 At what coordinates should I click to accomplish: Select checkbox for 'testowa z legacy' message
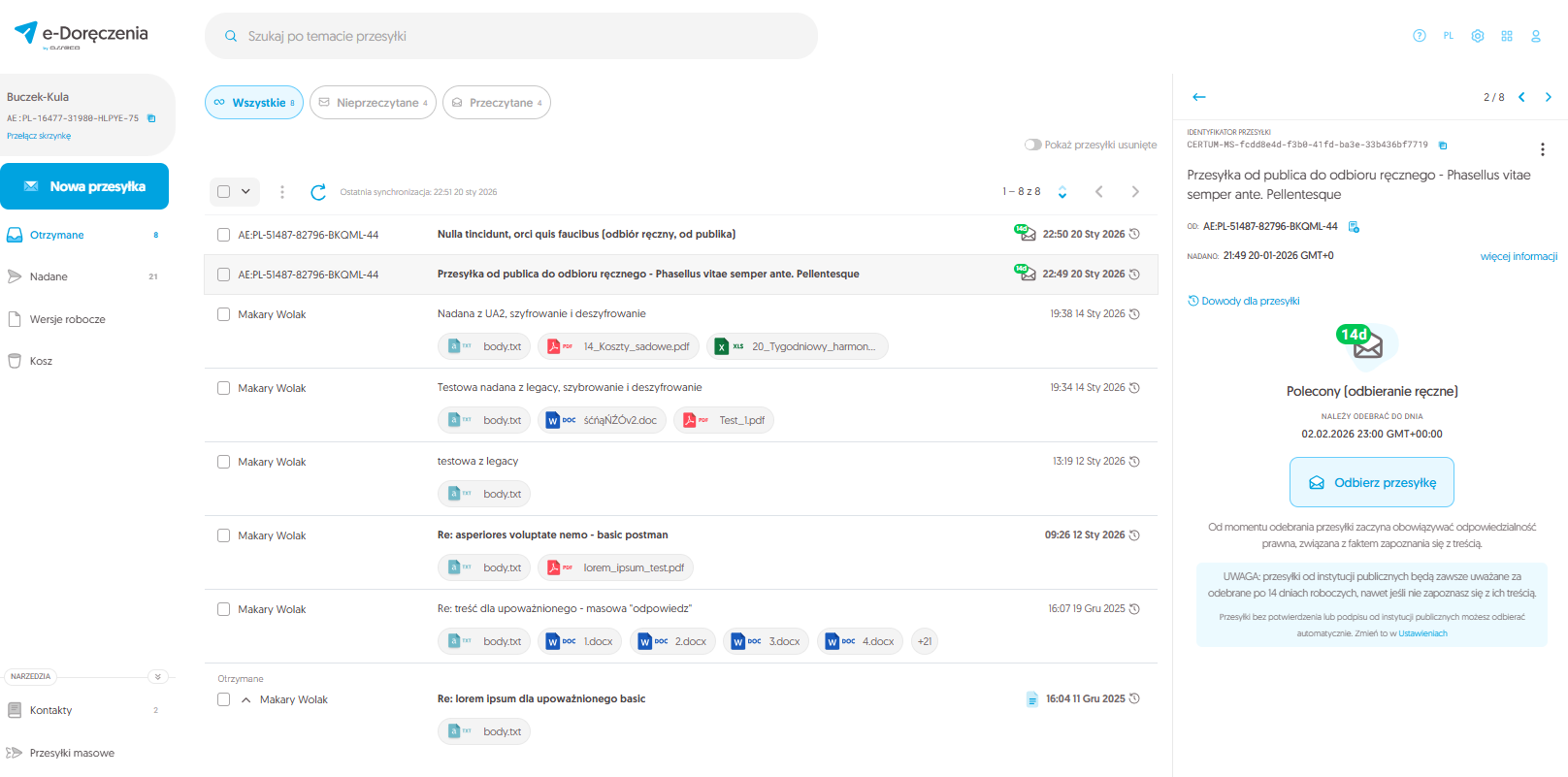(223, 462)
